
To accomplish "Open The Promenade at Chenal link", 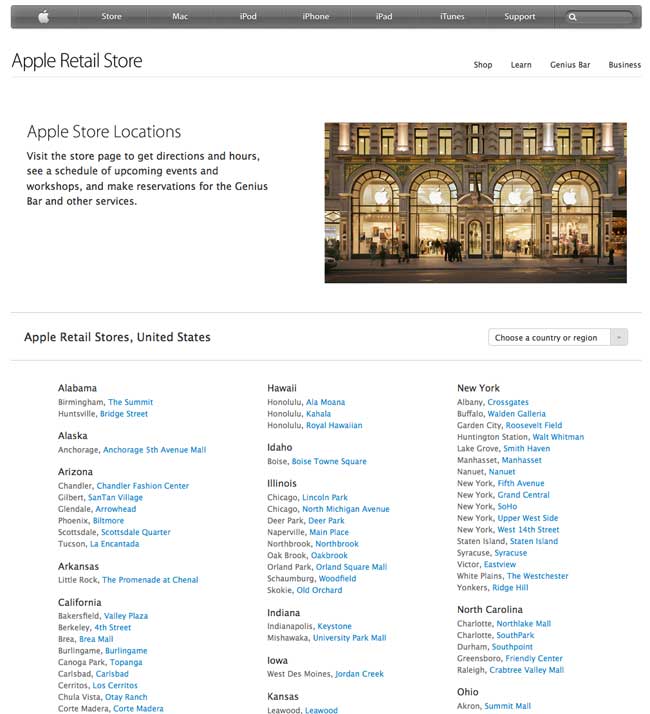I will tap(150, 580).
